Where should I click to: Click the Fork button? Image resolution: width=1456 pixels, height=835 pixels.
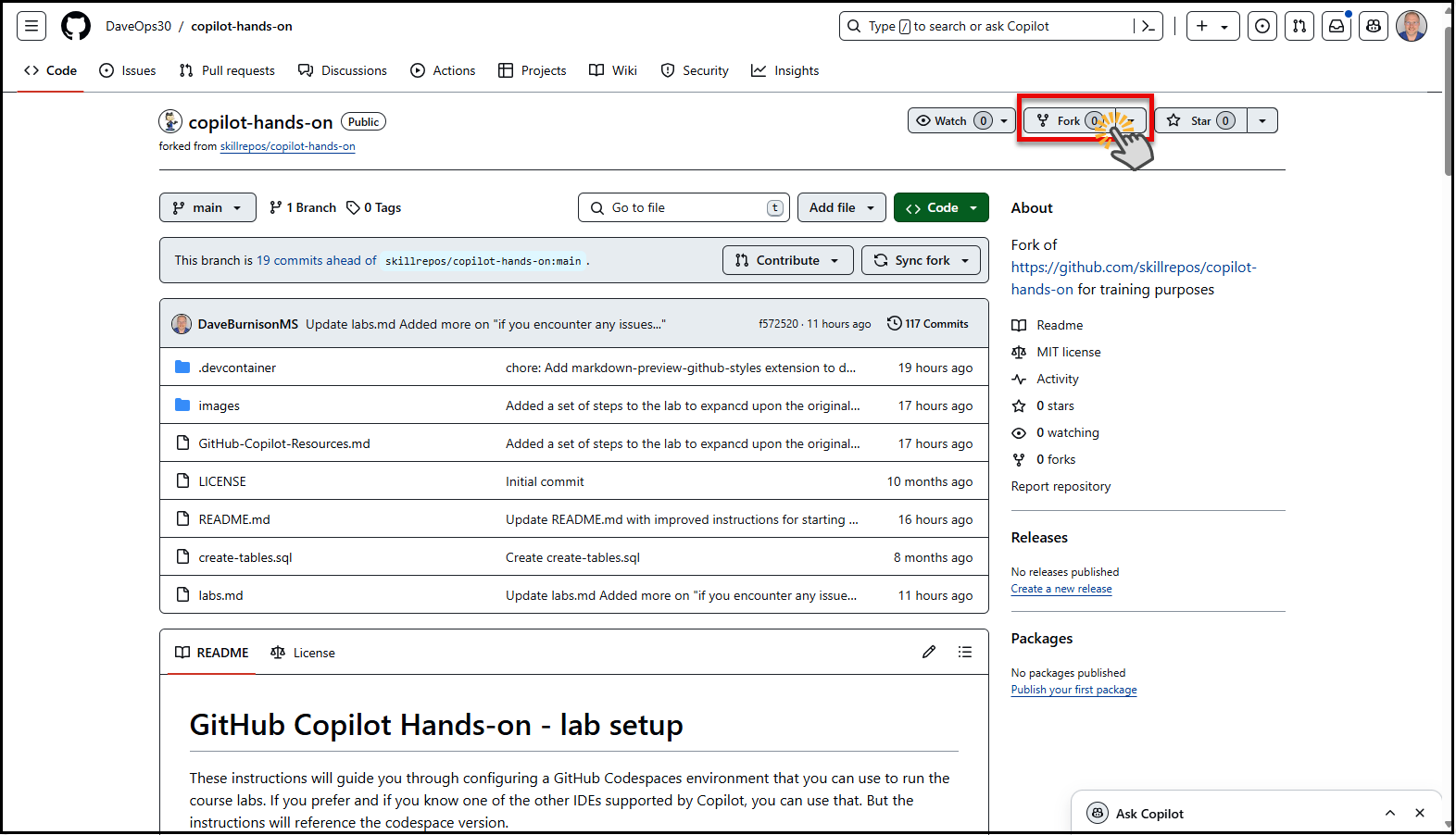pos(1069,120)
